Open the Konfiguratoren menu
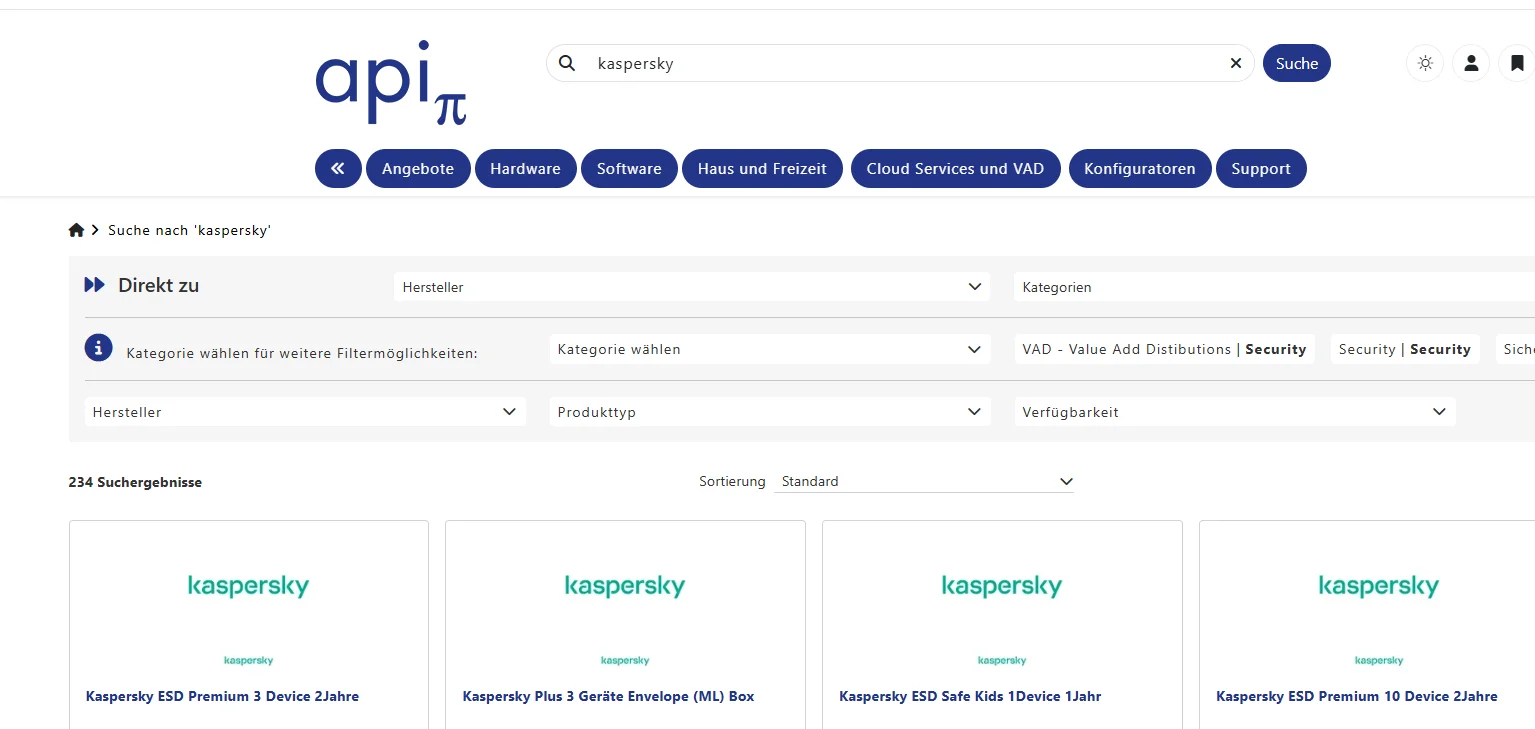 pos(1140,169)
